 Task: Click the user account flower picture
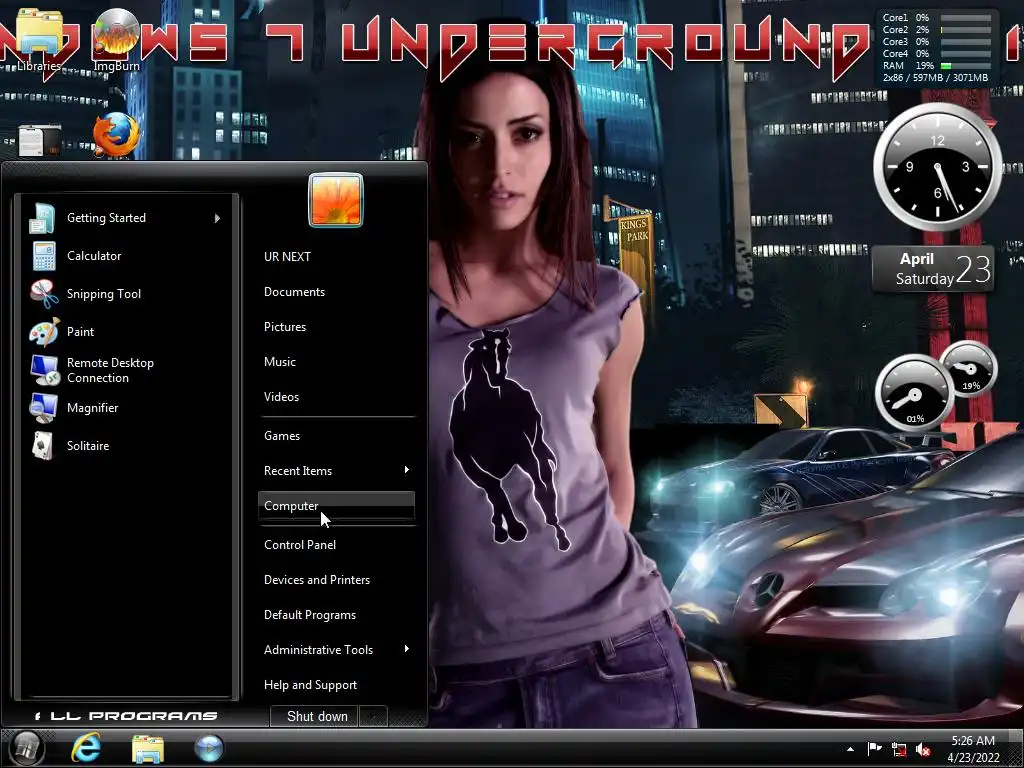pyautogui.click(x=336, y=200)
